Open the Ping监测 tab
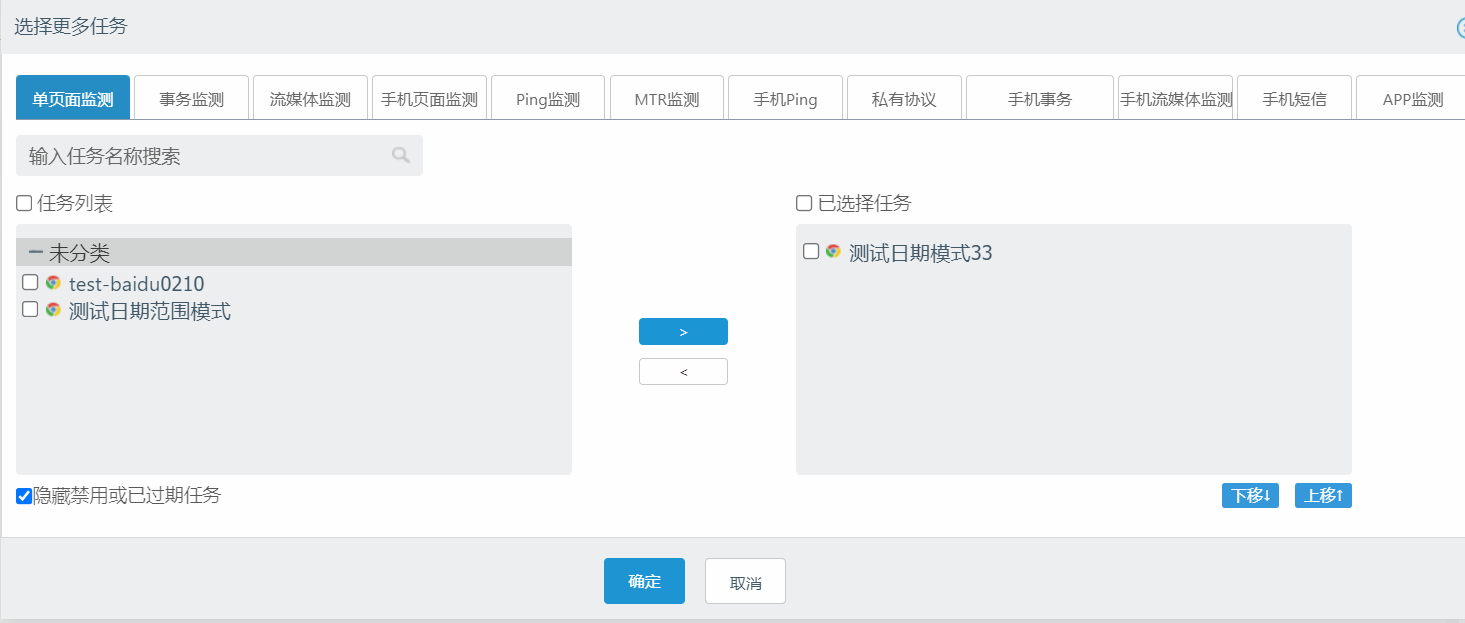 pos(548,99)
